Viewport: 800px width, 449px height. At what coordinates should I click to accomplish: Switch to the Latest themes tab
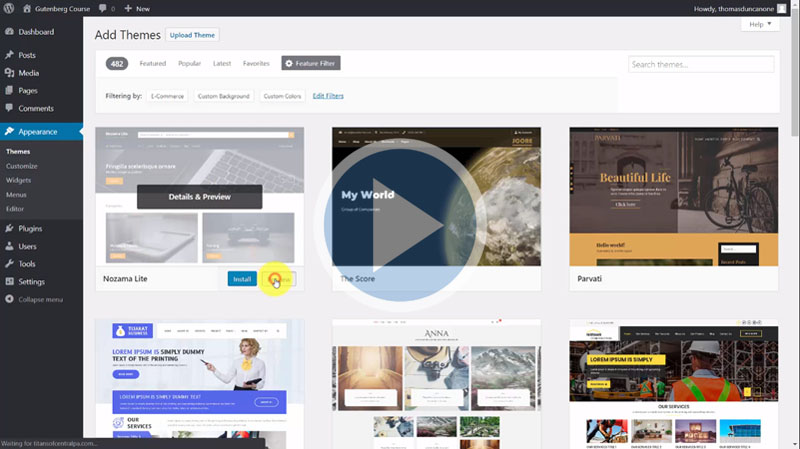coord(222,63)
